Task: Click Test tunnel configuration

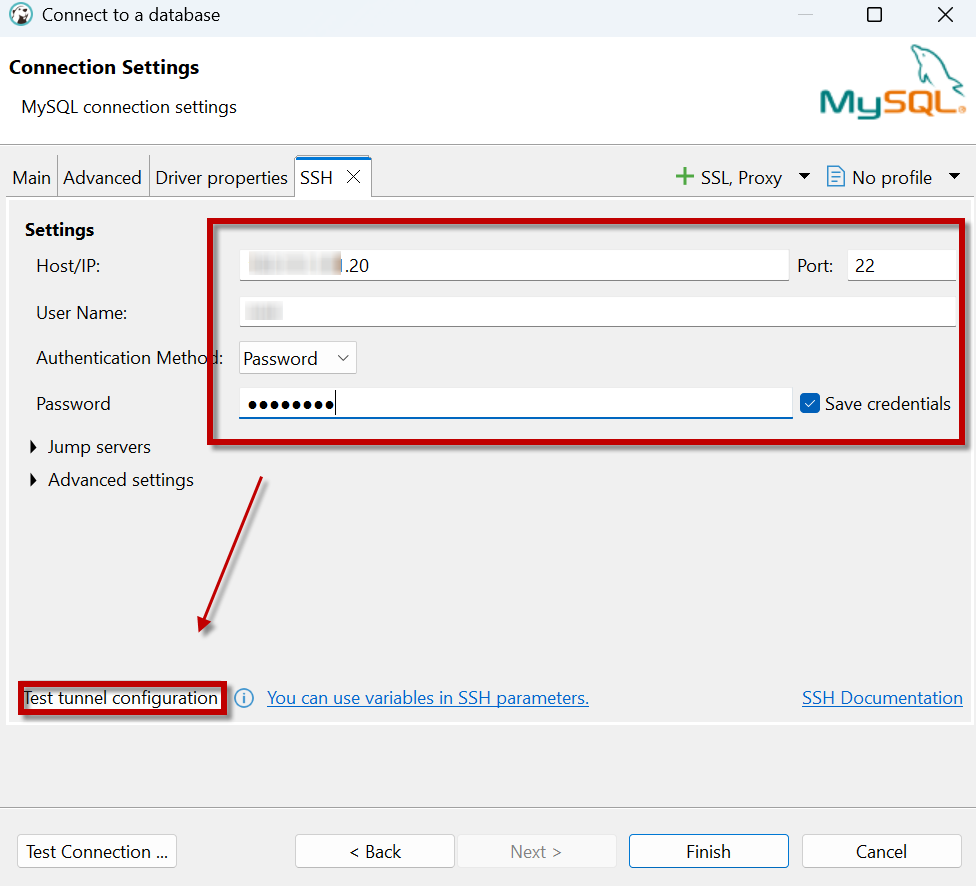Action: 121,698
